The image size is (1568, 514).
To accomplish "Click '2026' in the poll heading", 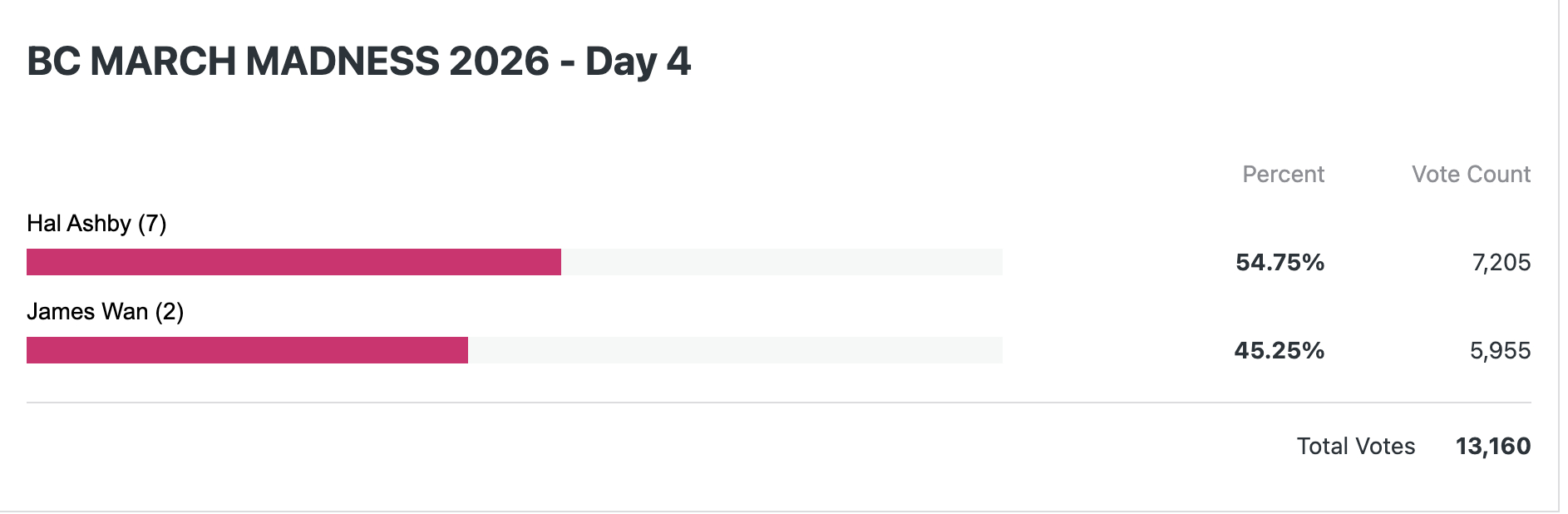I will 499,62.
